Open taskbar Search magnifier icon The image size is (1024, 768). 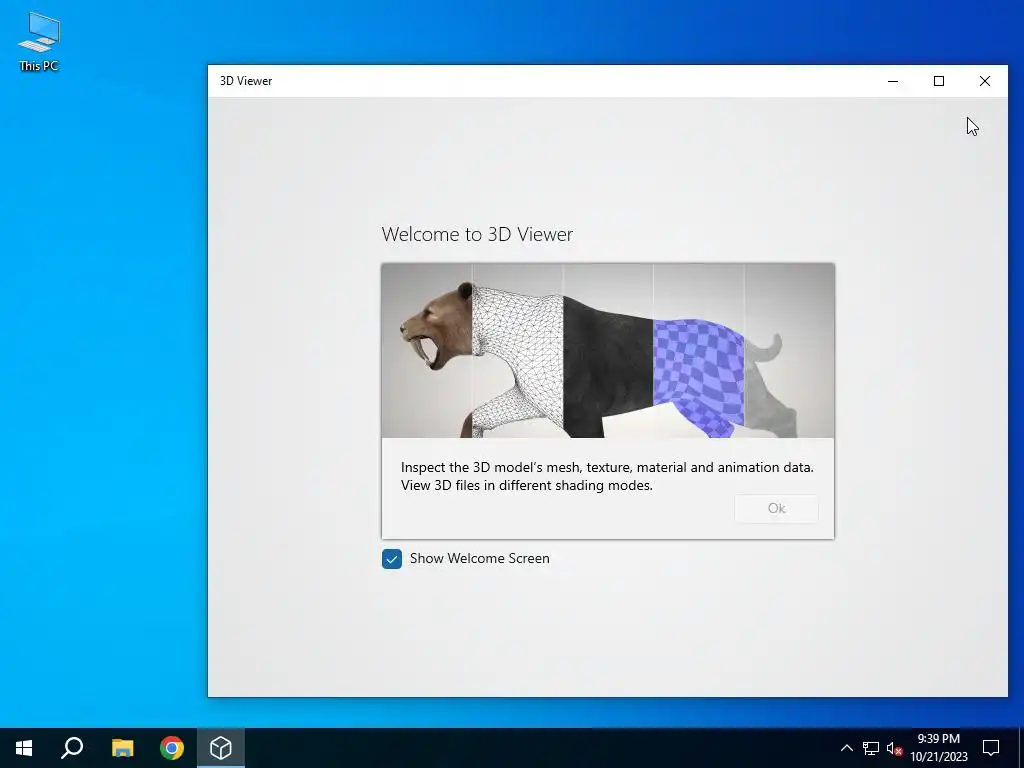tap(72, 748)
